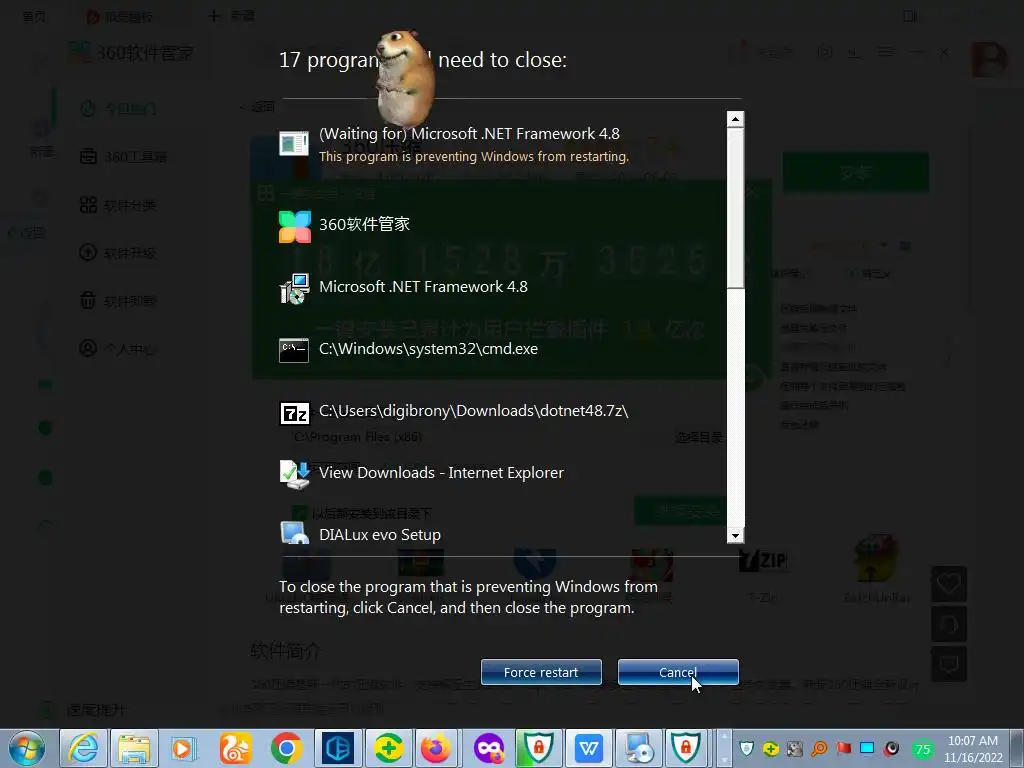Click 软件卸载 in the dimmed 360 sidebar

(118, 300)
